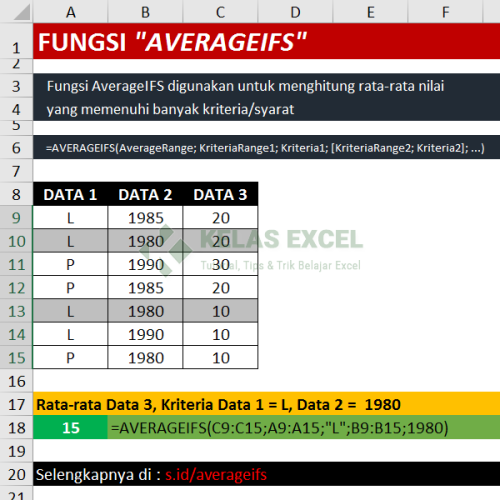Click the line "yang memenuhi banyak kriteria/syarat"
This screenshot has height=500, width=500.
(x=170, y=109)
